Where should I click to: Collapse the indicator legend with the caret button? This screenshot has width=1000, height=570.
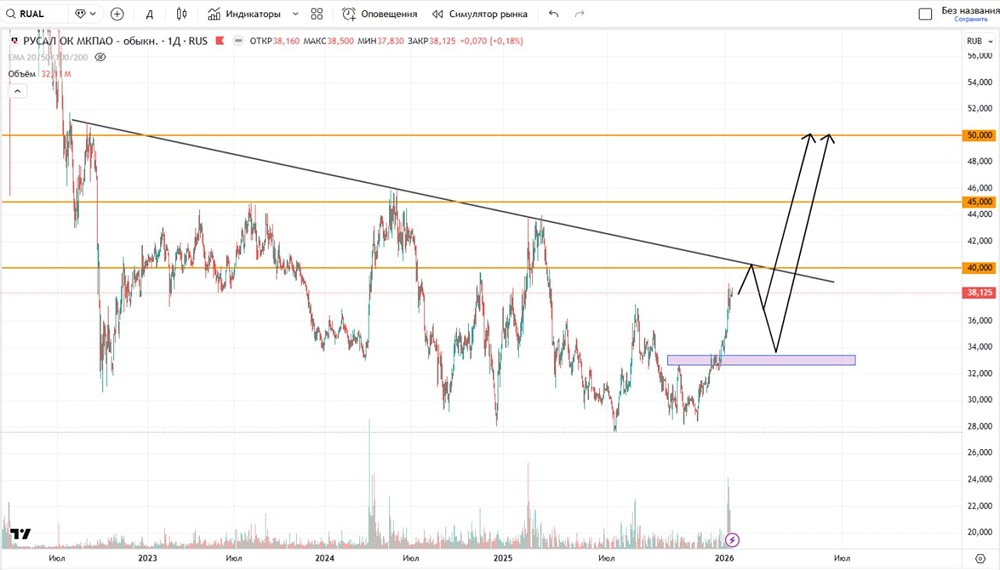(17, 91)
